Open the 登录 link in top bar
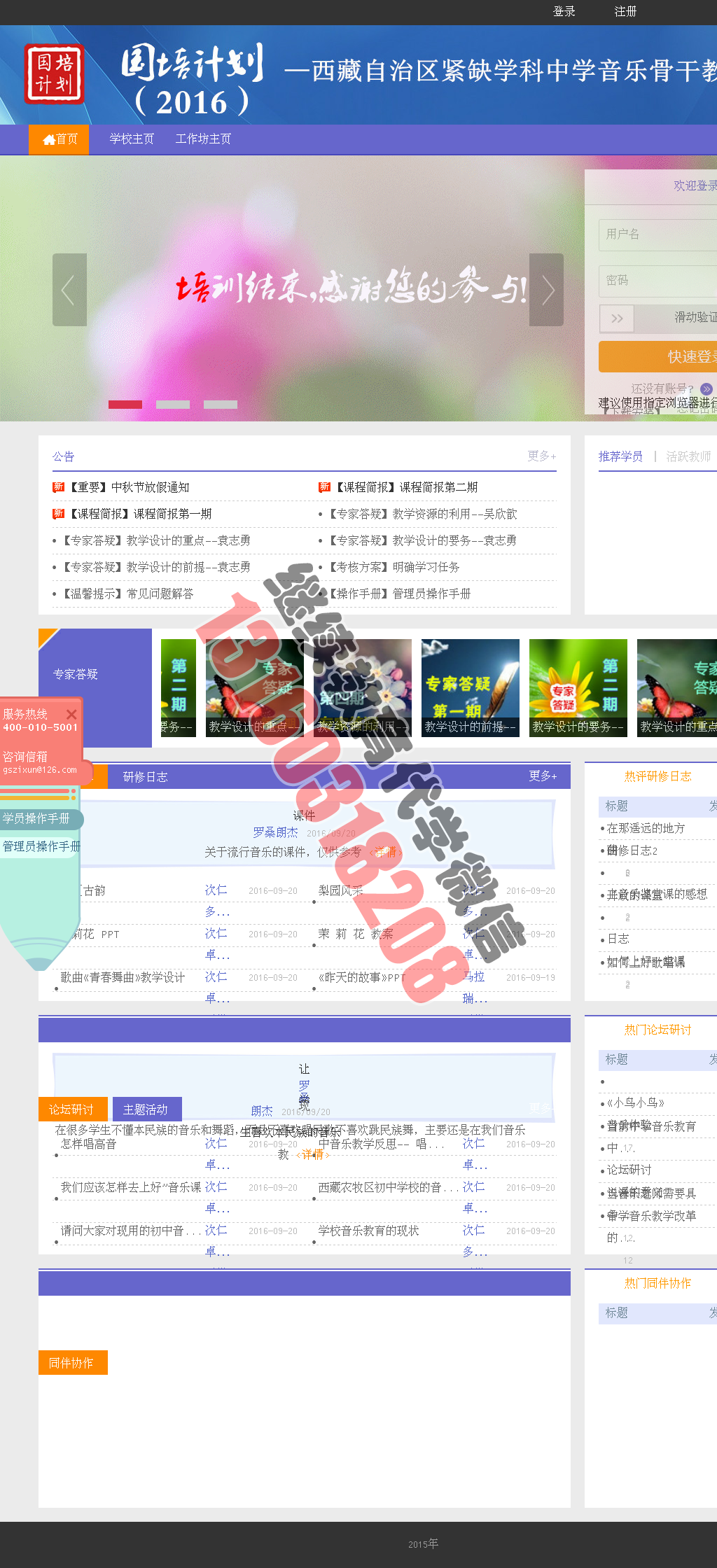This screenshot has width=717, height=1568. pyautogui.click(x=564, y=12)
